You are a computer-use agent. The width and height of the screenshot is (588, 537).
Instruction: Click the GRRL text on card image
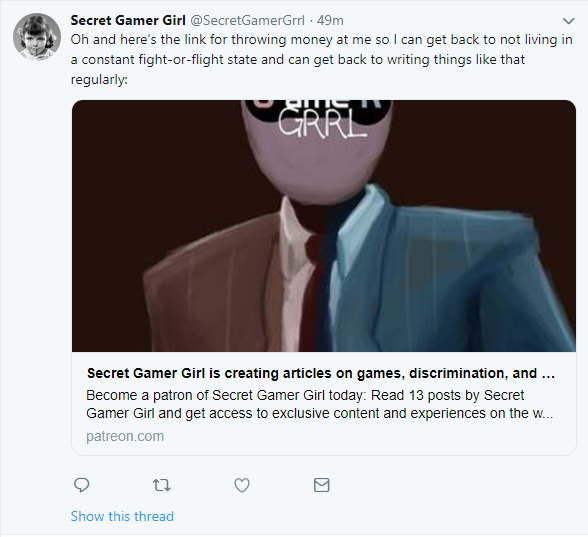(322, 124)
